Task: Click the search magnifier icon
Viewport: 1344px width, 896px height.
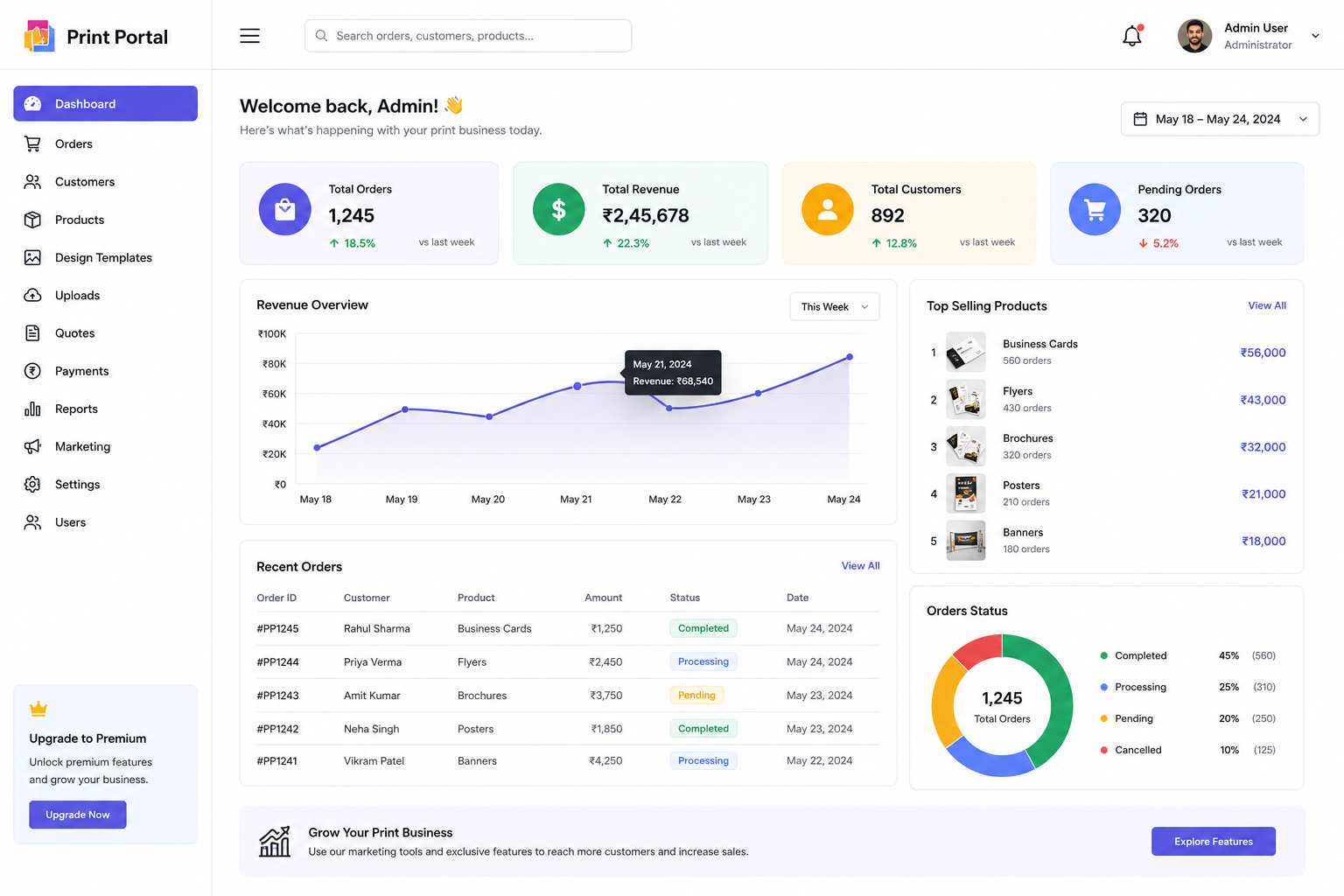Action: pyautogui.click(x=321, y=36)
